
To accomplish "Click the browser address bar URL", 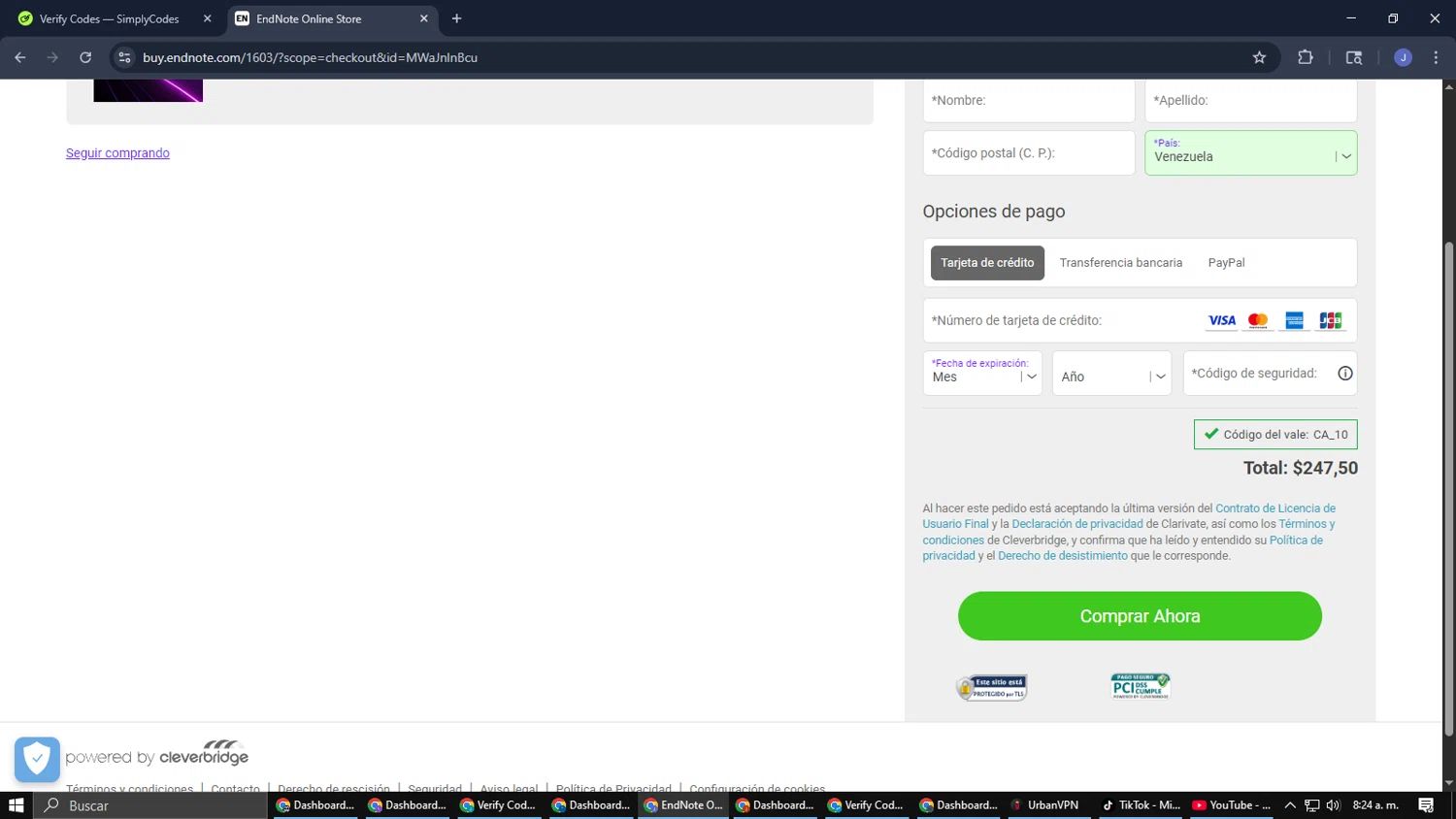I will coord(310,57).
